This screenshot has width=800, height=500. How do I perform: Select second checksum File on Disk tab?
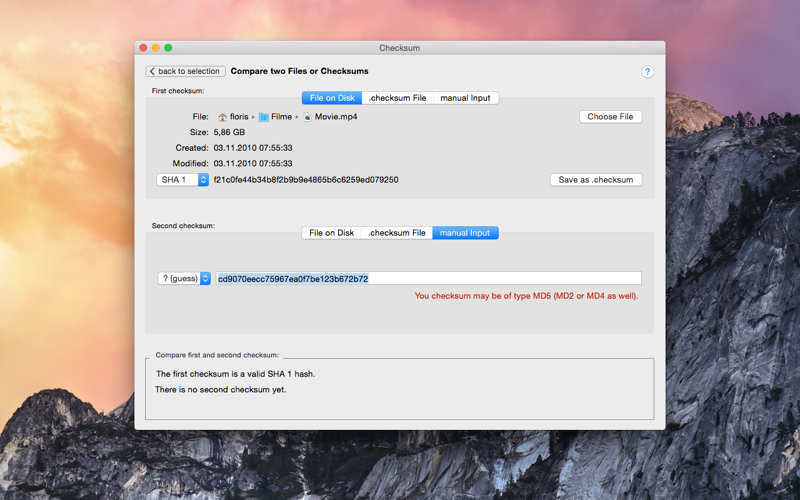pyautogui.click(x=332, y=233)
